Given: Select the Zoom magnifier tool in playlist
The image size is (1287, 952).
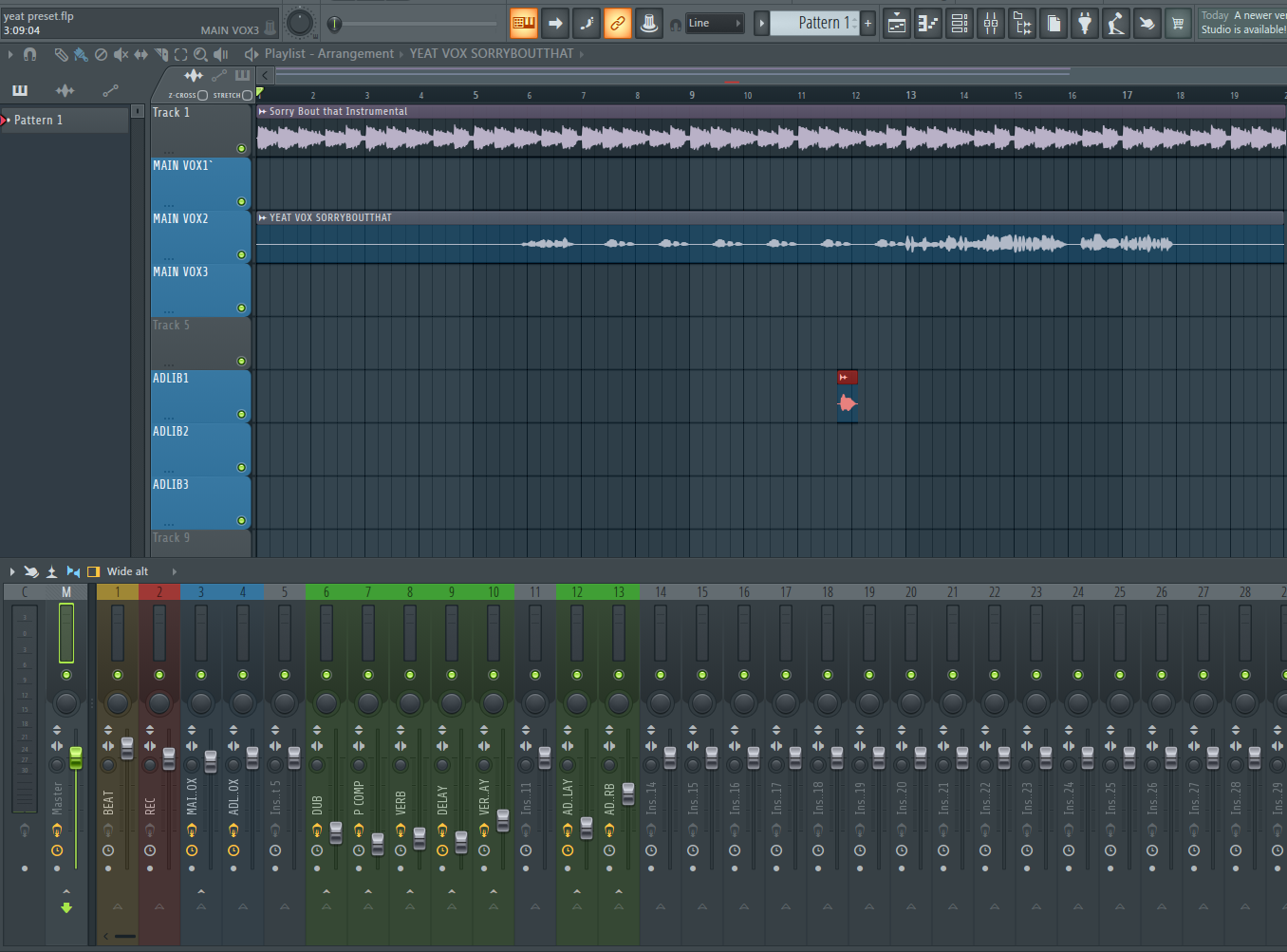Looking at the screenshot, I should [x=200, y=54].
